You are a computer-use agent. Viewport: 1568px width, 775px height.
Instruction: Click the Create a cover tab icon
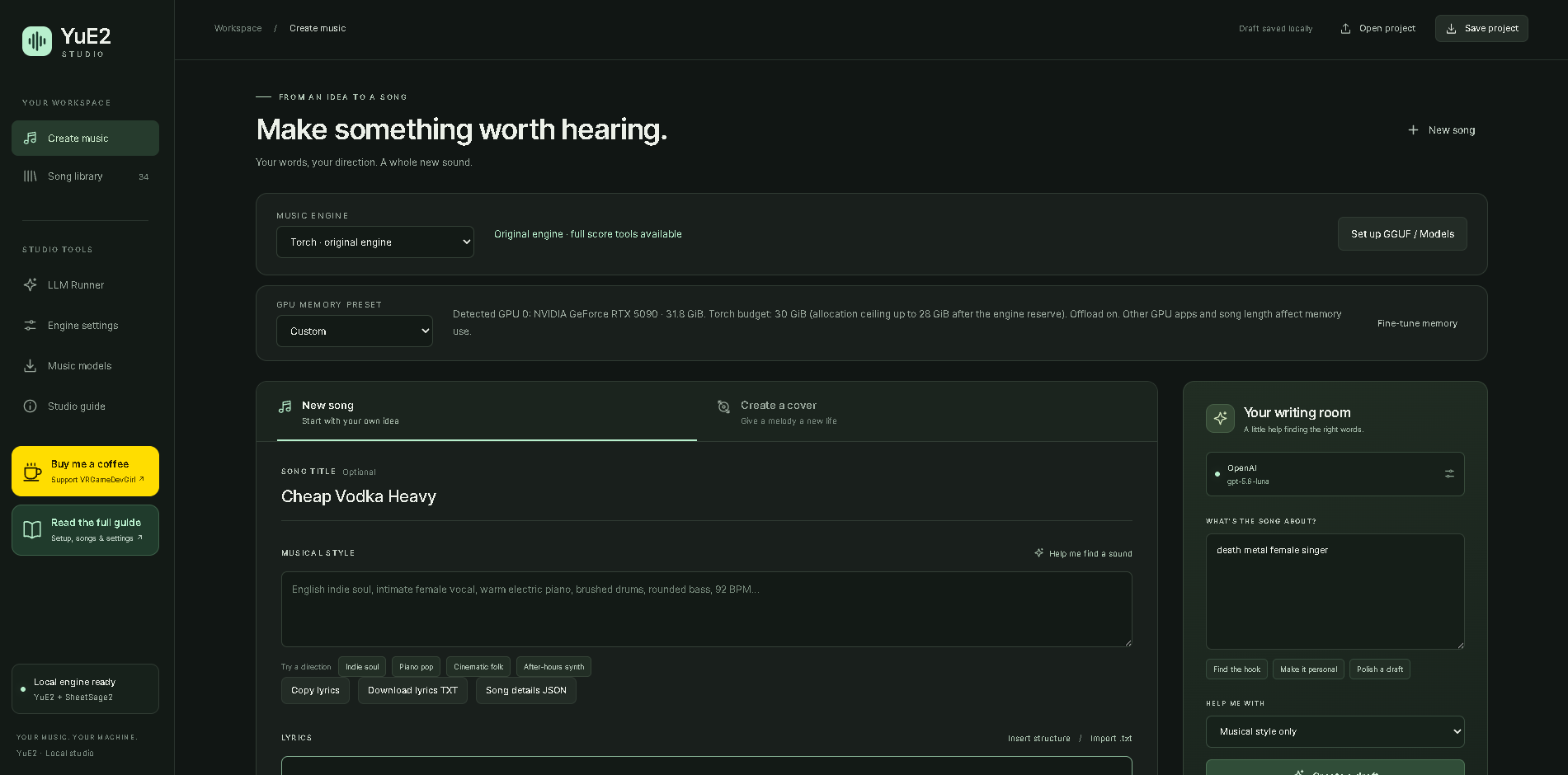click(723, 406)
